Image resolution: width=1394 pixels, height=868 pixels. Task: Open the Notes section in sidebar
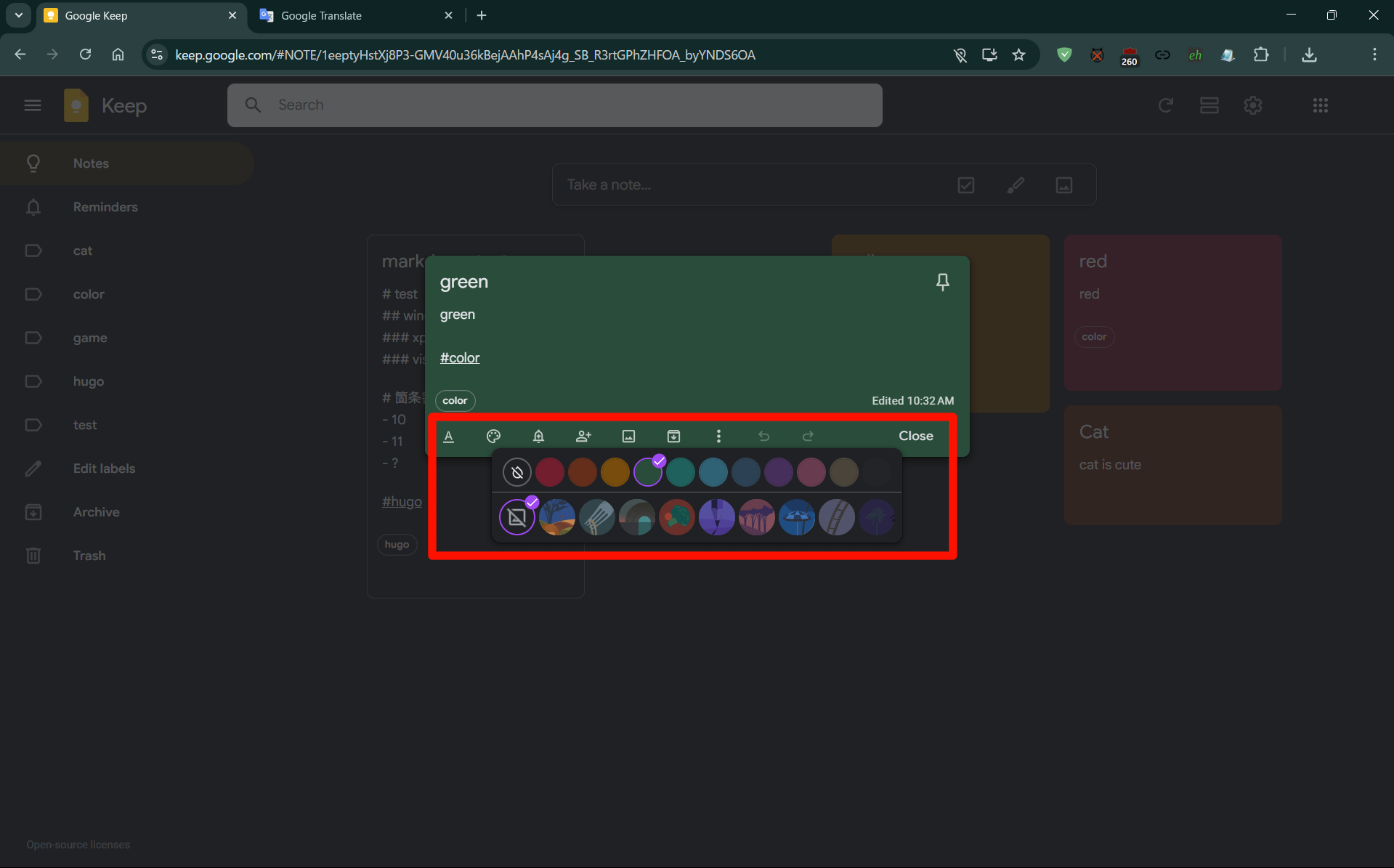127,163
